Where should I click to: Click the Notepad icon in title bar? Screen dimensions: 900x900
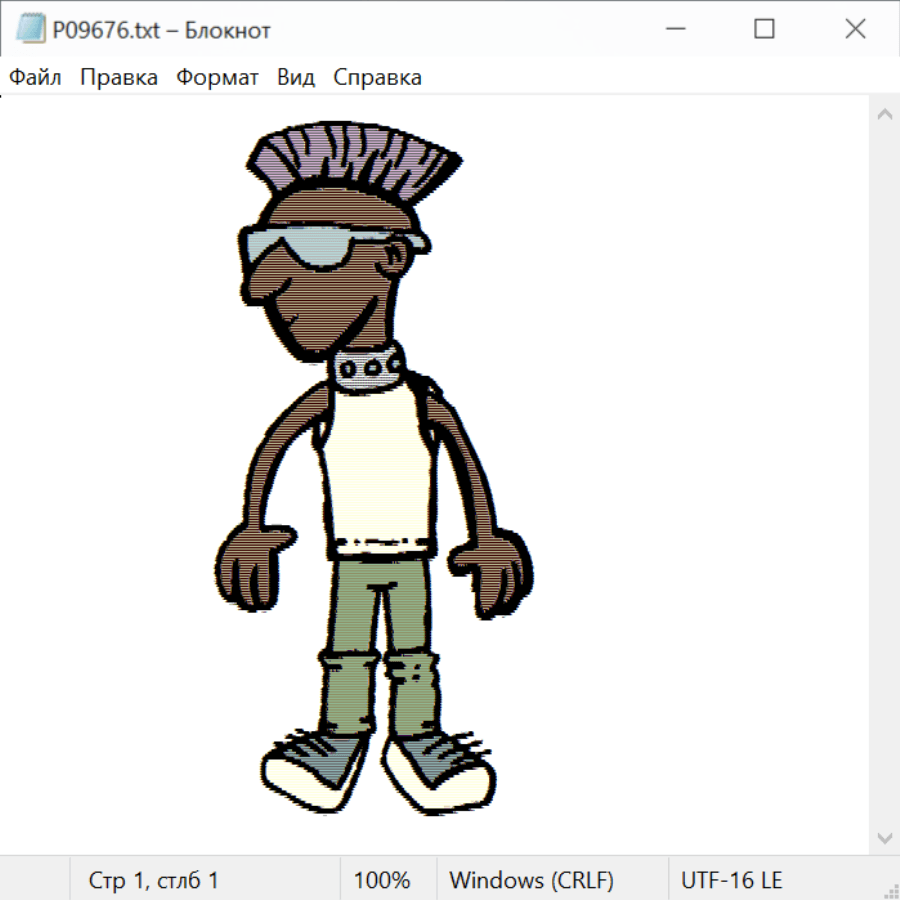pos(30,30)
